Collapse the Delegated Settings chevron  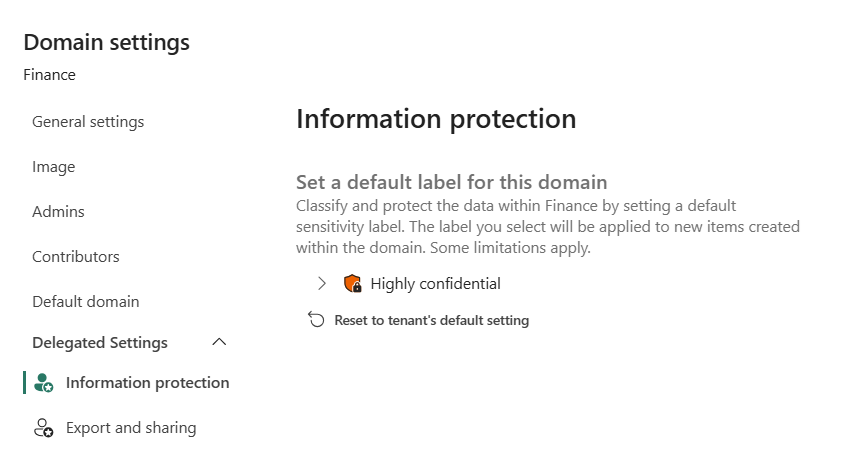click(219, 342)
